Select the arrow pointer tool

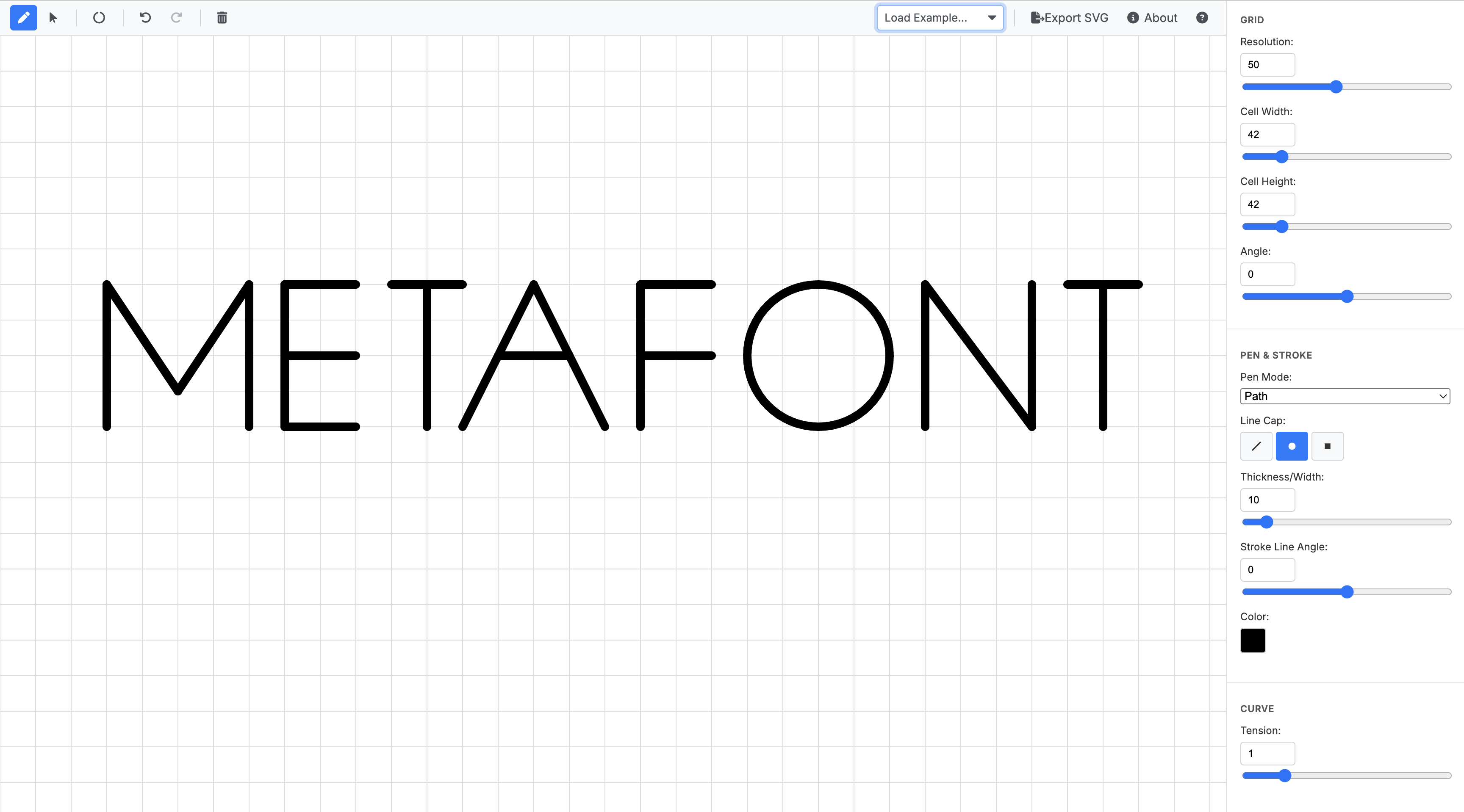coord(53,18)
